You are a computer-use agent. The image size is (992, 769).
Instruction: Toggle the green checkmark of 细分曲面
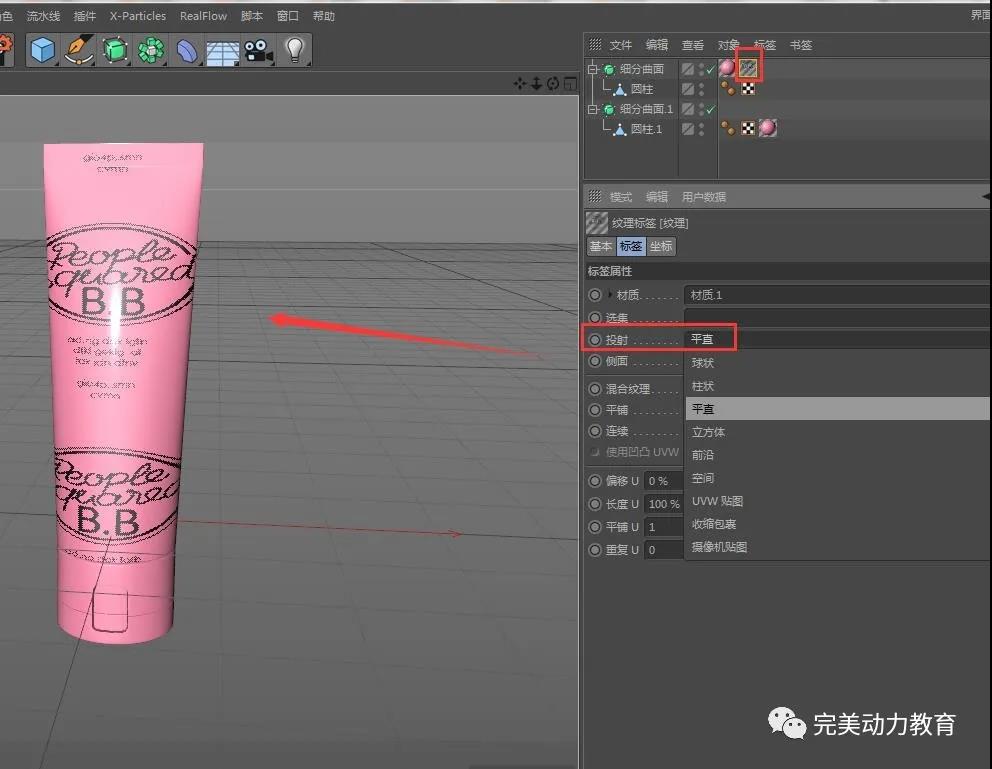pyautogui.click(x=711, y=69)
